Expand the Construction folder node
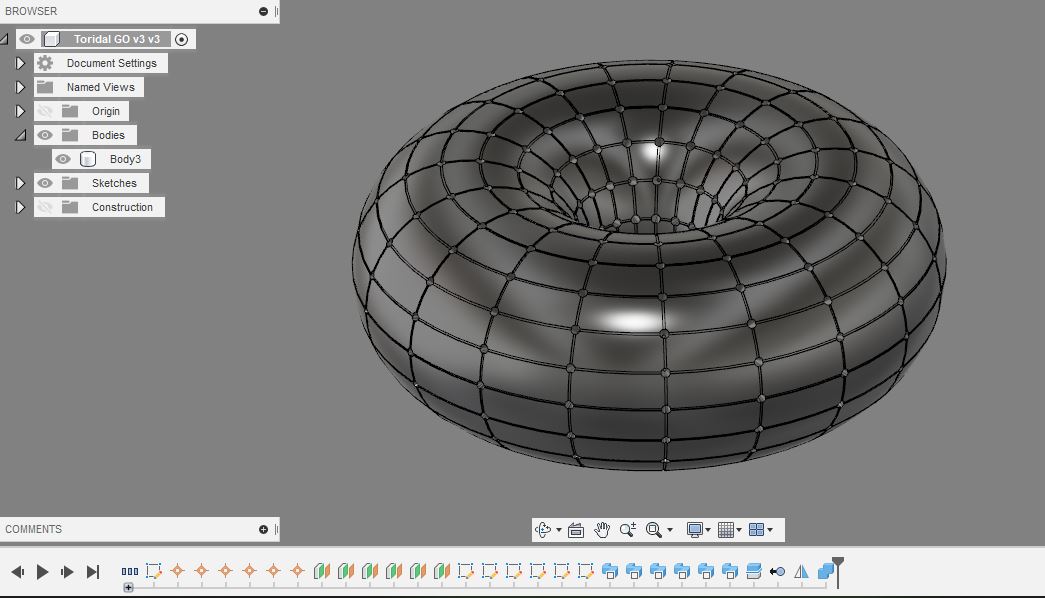This screenshot has height=598, width=1045. (20, 207)
